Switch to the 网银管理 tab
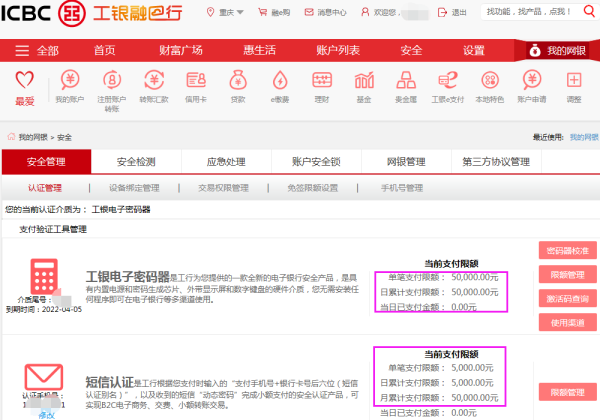The width and height of the screenshot is (600, 420). click(x=406, y=162)
